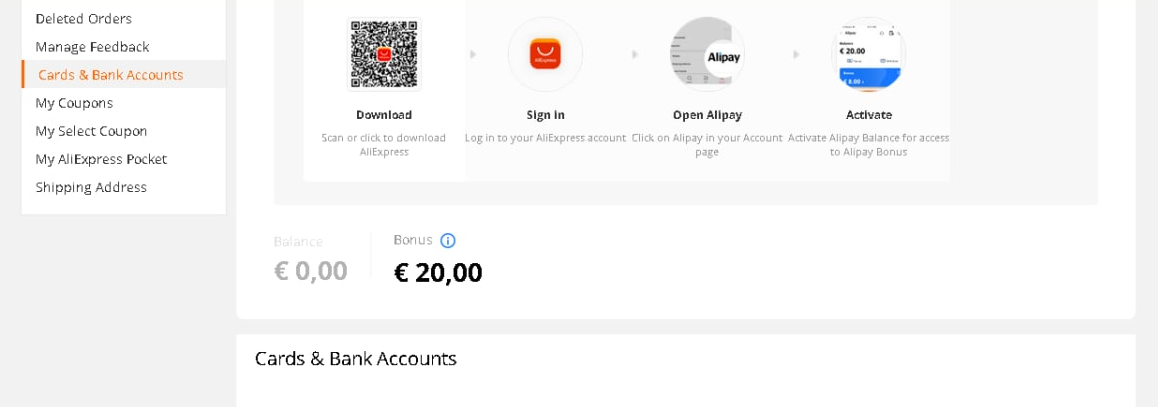
Task: Open My AliExpress Pocket
Action: [x=101, y=159]
